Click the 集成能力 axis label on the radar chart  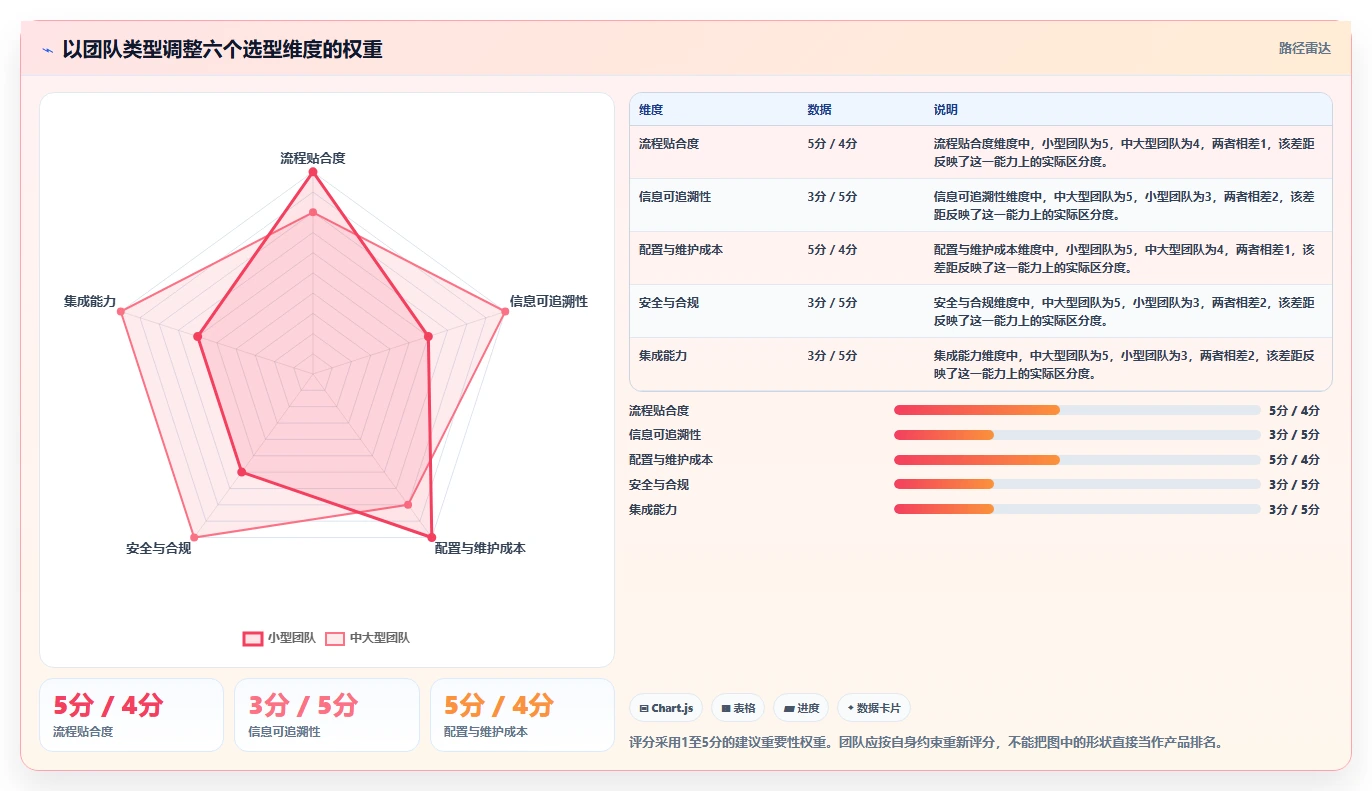tap(90, 301)
